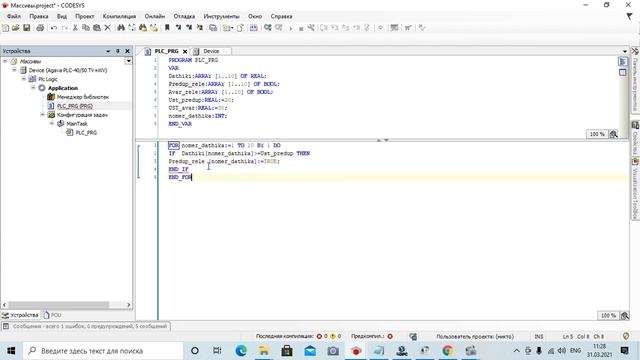
Task: Open the Проект menu
Action: [x=84, y=16]
